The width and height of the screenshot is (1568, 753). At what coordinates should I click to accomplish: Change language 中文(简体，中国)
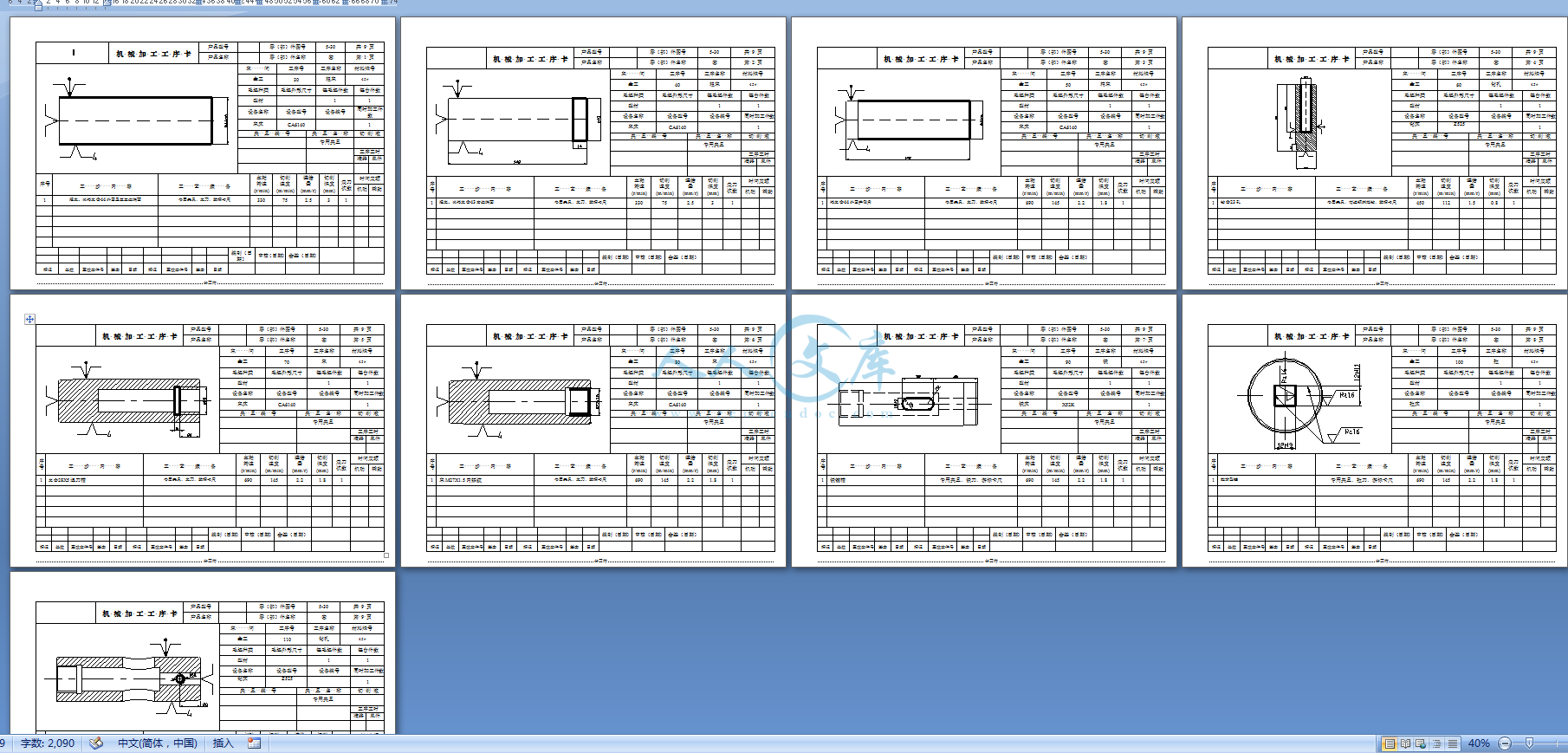(158, 743)
